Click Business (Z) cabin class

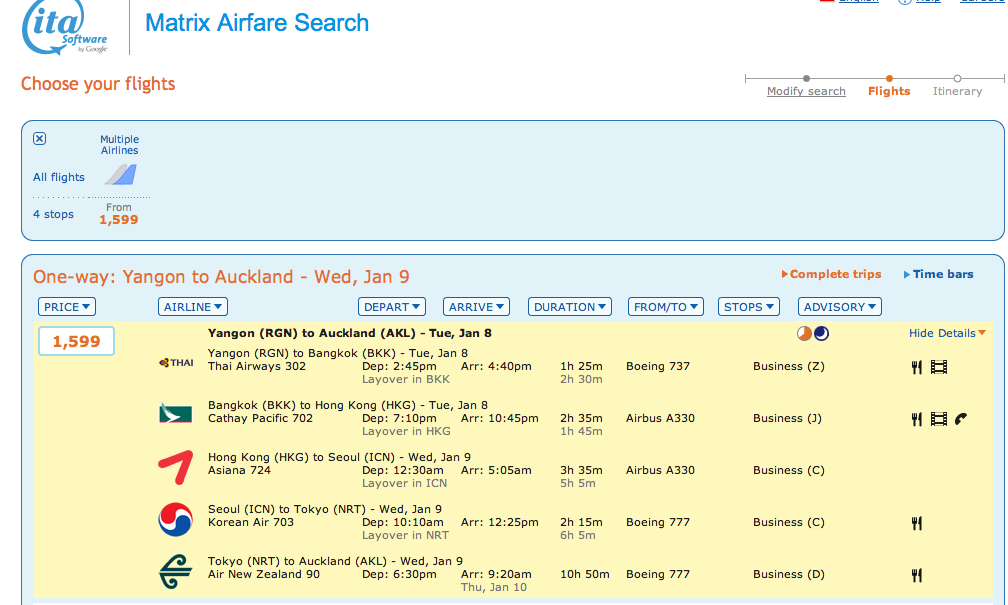789,366
